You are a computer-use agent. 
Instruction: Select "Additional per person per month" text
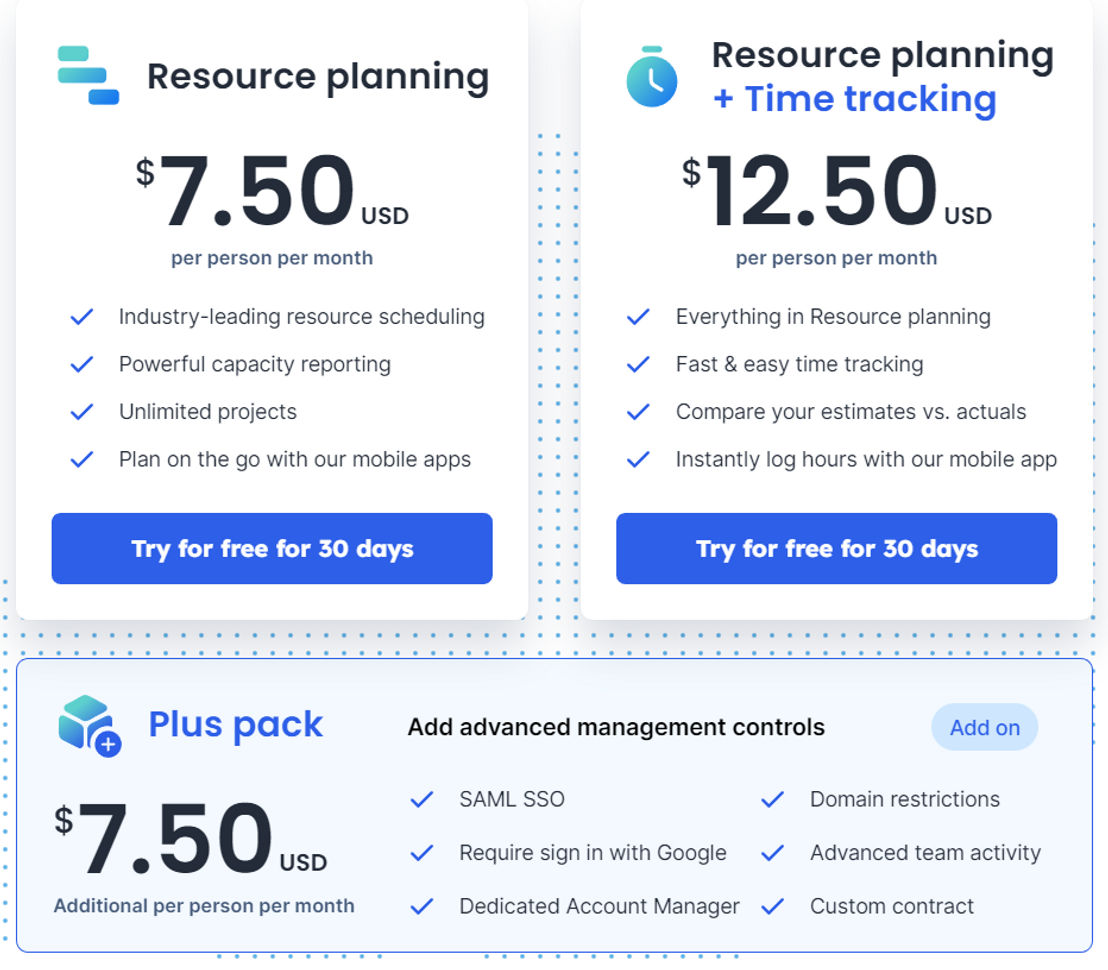point(204,906)
